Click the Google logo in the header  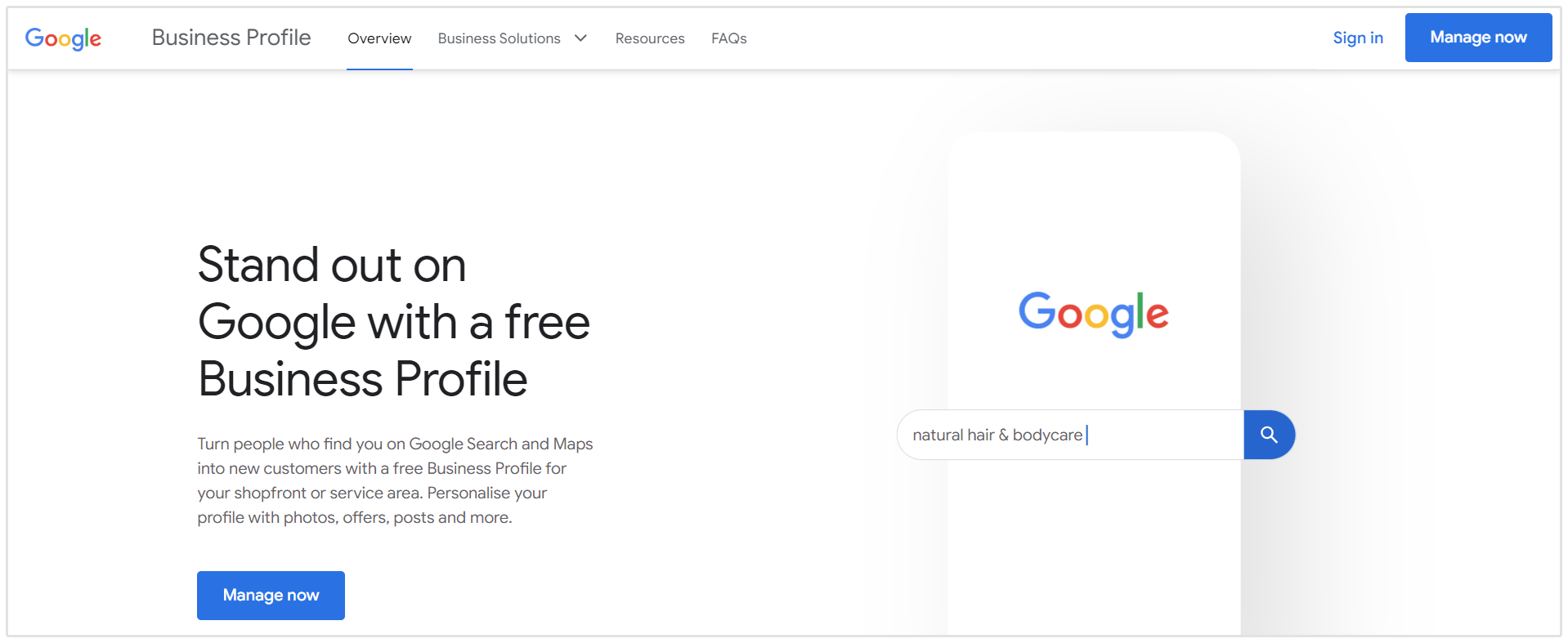[x=63, y=38]
